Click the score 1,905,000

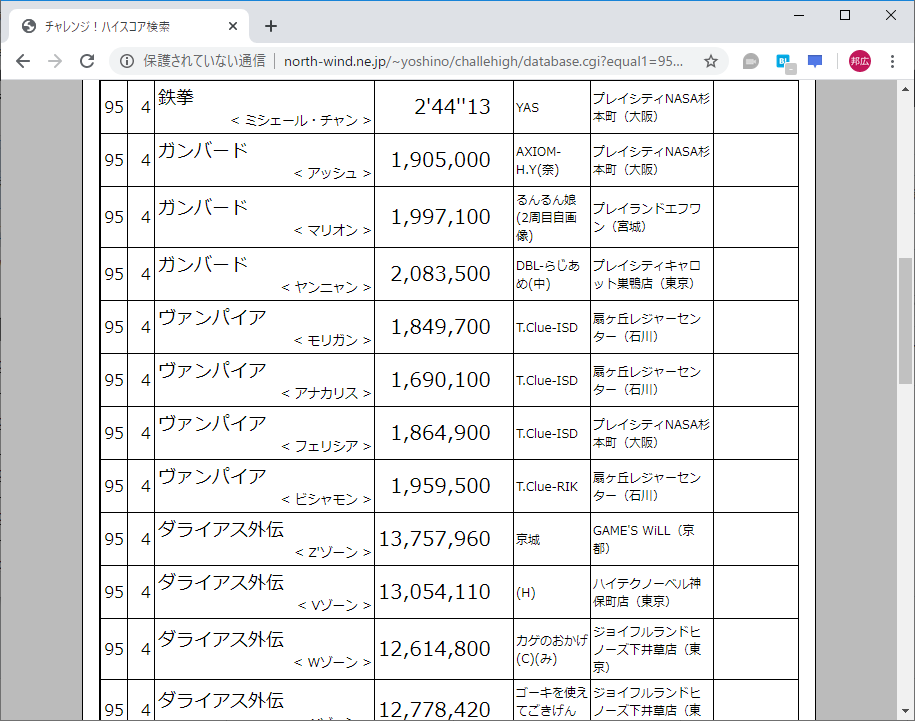pos(440,160)
